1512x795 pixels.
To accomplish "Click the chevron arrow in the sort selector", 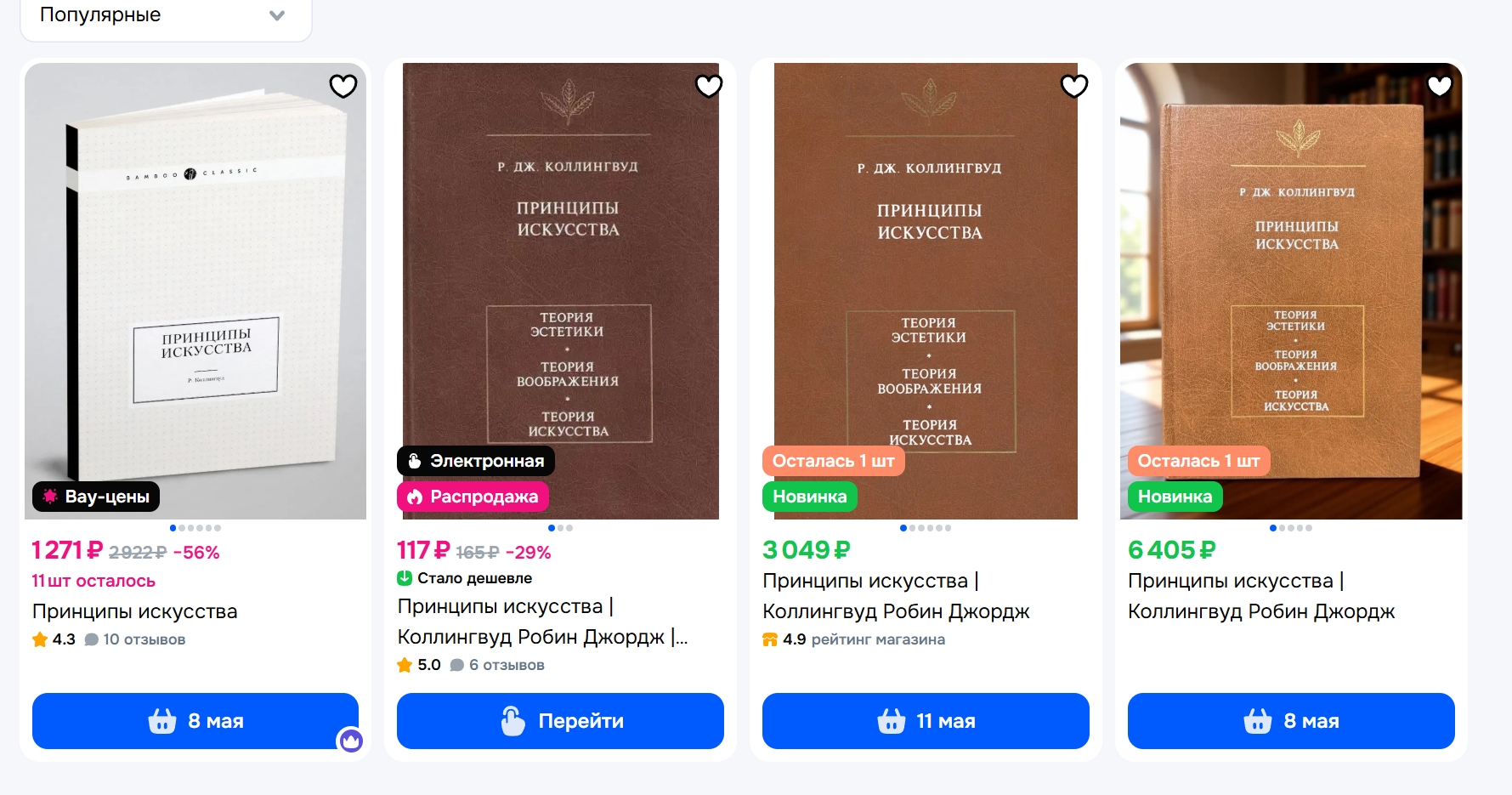I will (x=277, y=15).
